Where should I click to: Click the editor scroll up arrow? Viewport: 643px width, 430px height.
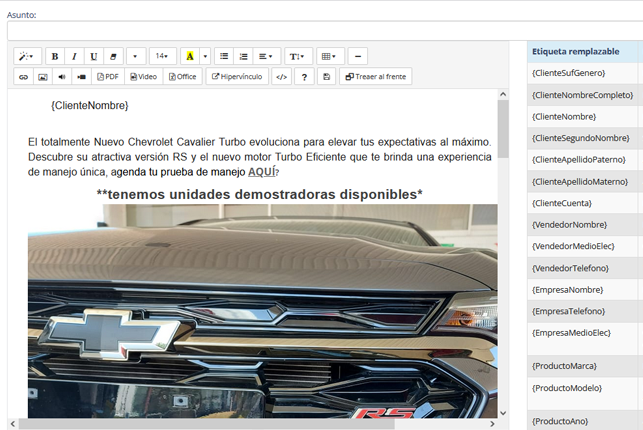(503, 94)
